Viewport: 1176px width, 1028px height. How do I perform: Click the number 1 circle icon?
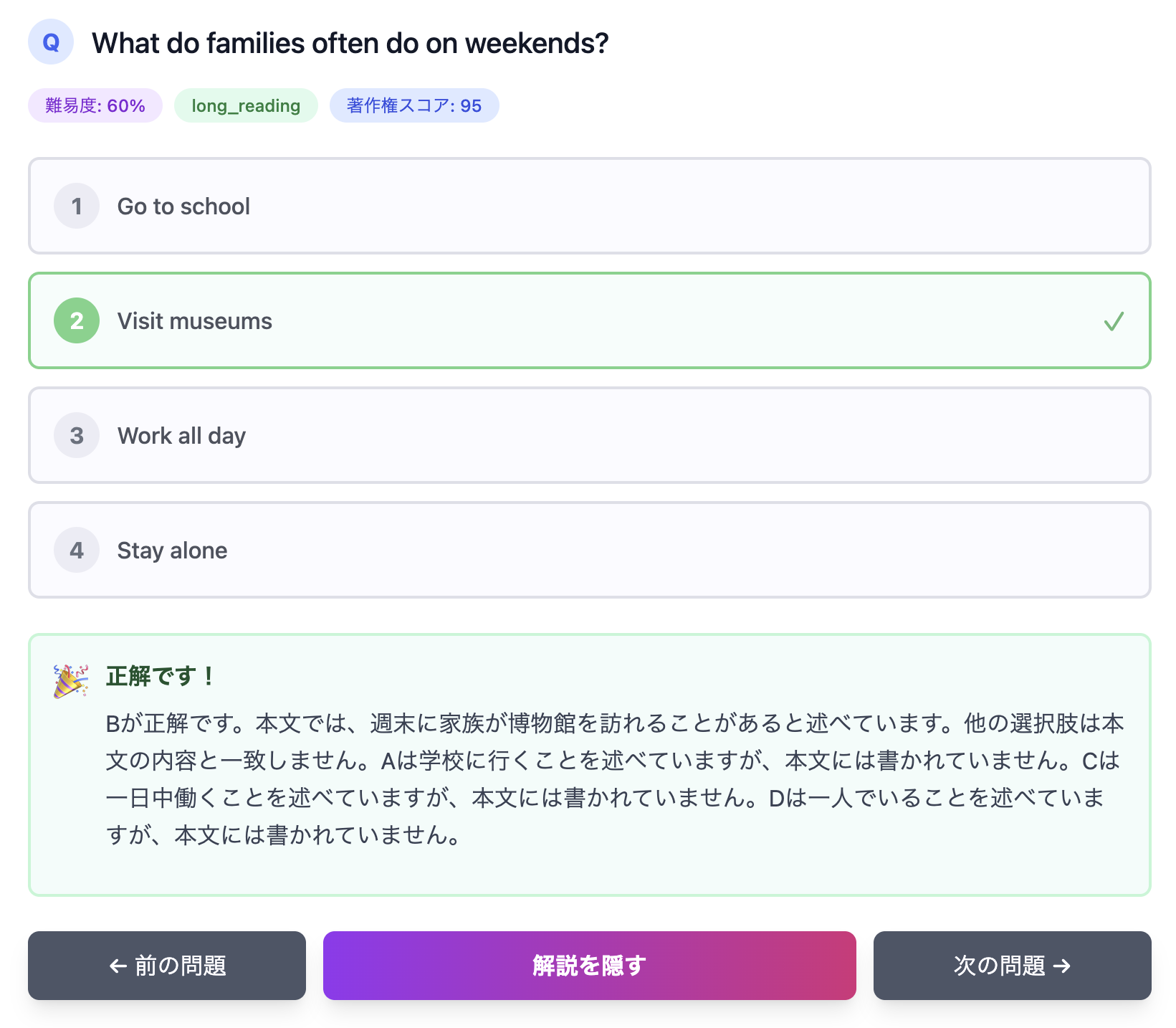coord(76,206)
